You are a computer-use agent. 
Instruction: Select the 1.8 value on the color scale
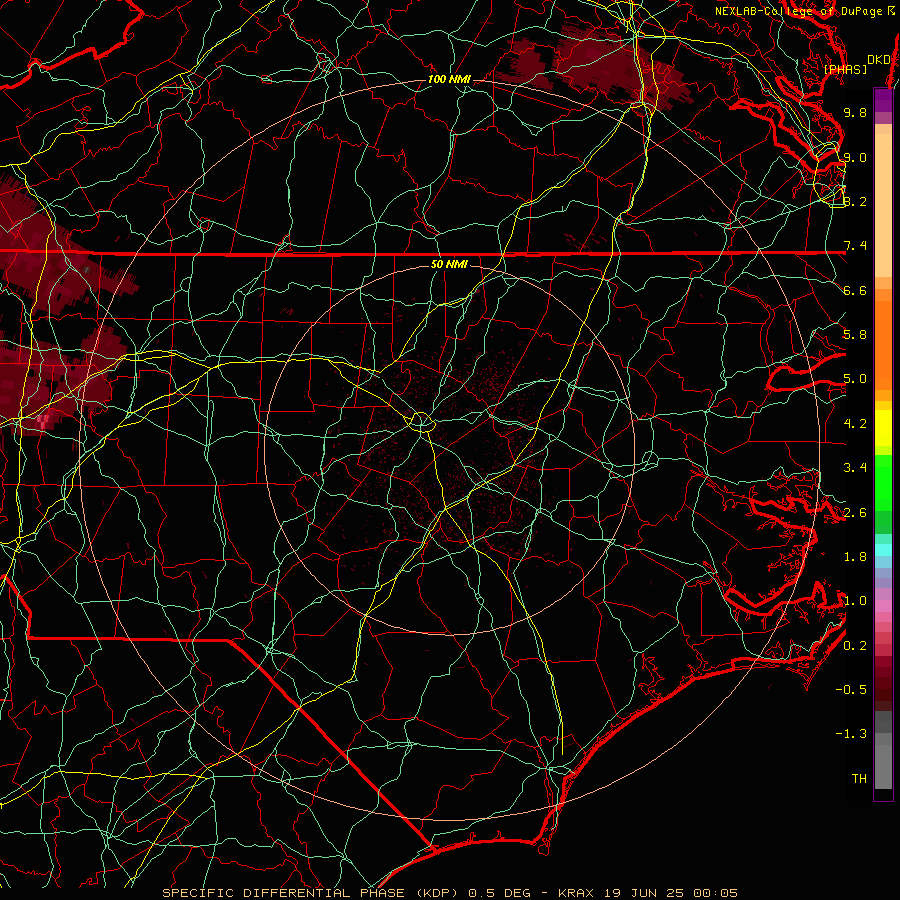pos(855,557)
